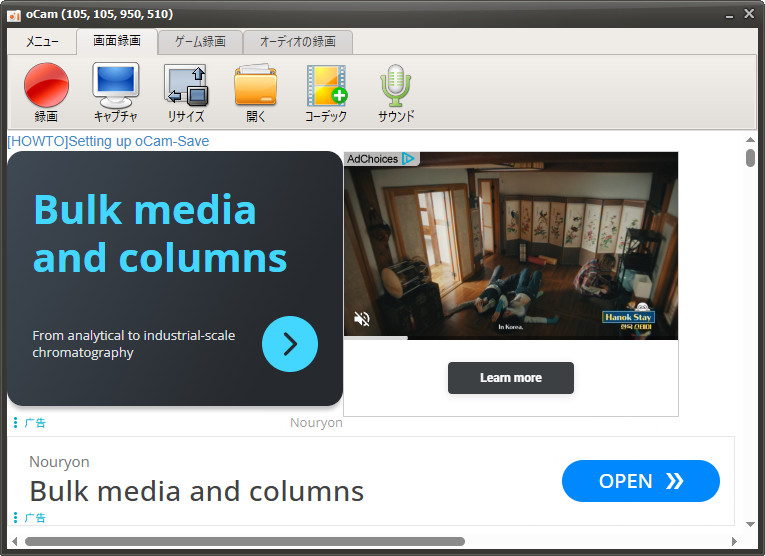The height and width of the screenshot is (556, 765).
Task: Click the scroll right arrow
Action: click(734, 541)
